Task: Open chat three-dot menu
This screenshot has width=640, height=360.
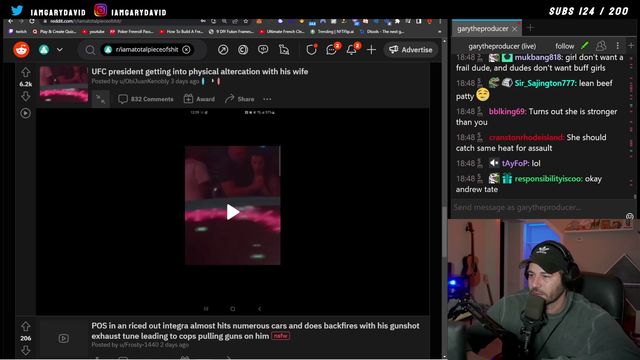Action: click(x=618, y=46)
